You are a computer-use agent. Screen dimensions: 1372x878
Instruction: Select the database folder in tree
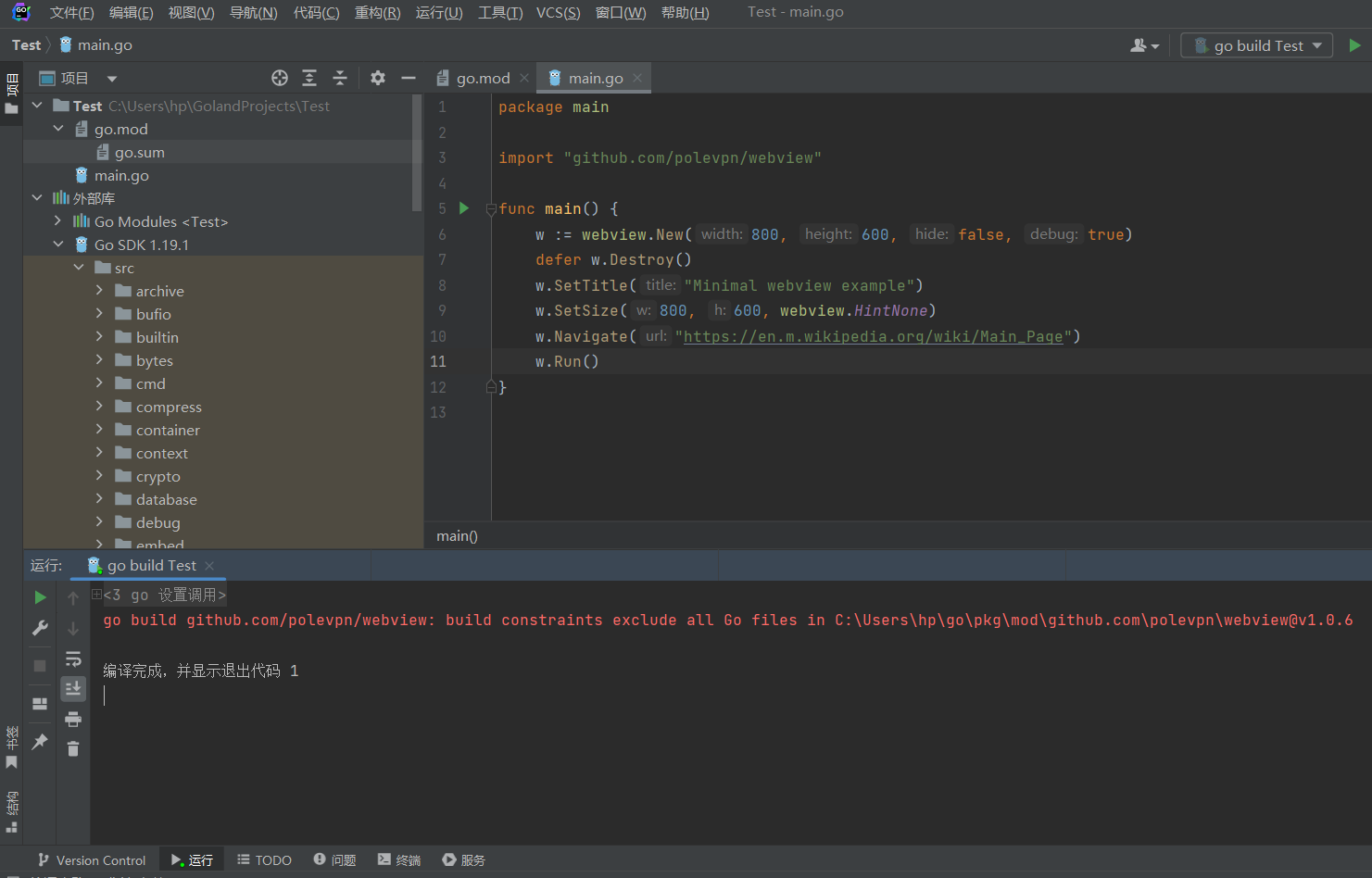point(167,499)
